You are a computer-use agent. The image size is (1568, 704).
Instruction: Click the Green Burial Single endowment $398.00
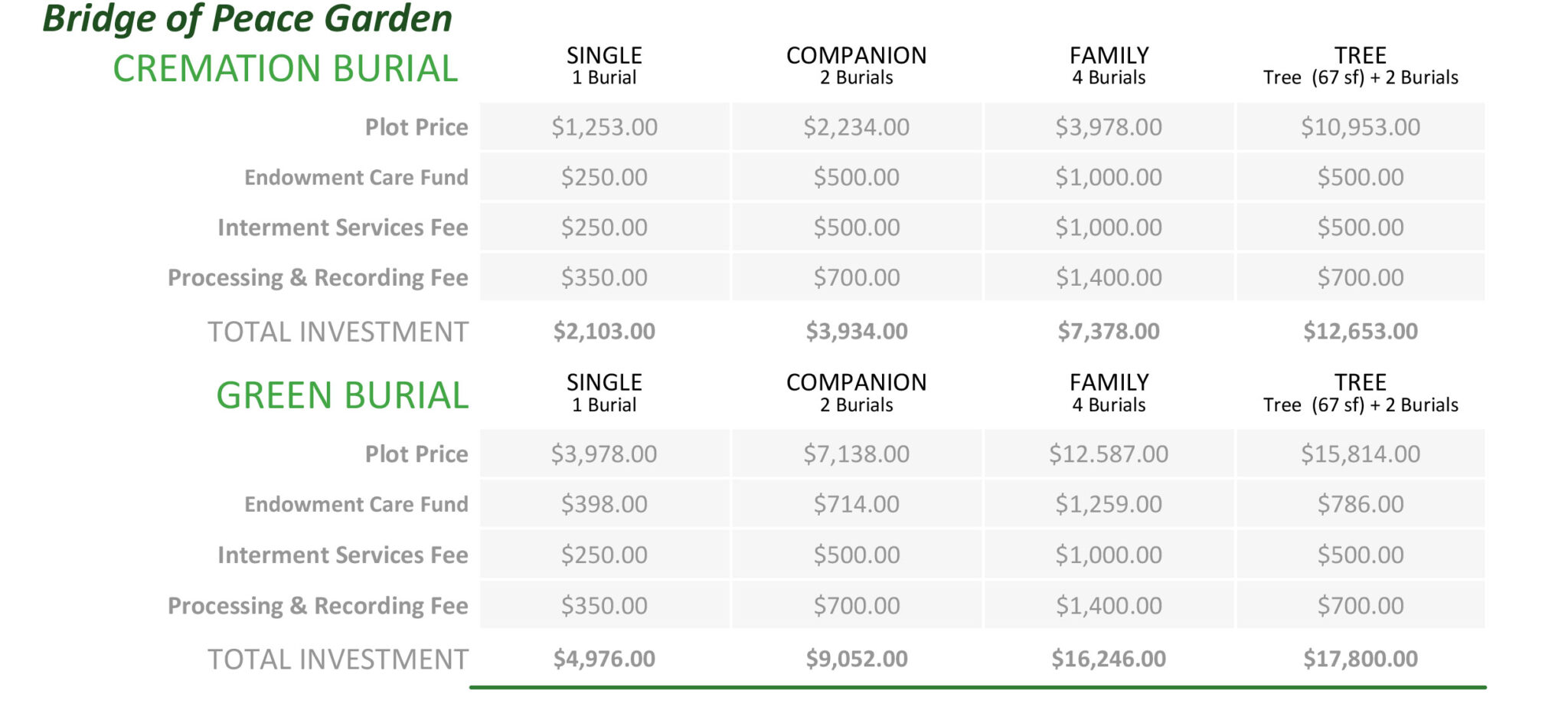click(604, 504)
